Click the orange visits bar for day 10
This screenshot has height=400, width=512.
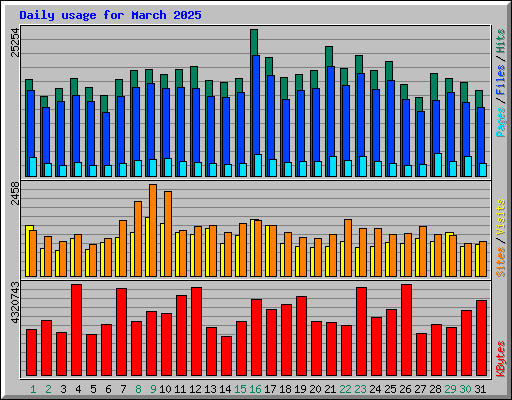tap(168, 234)
